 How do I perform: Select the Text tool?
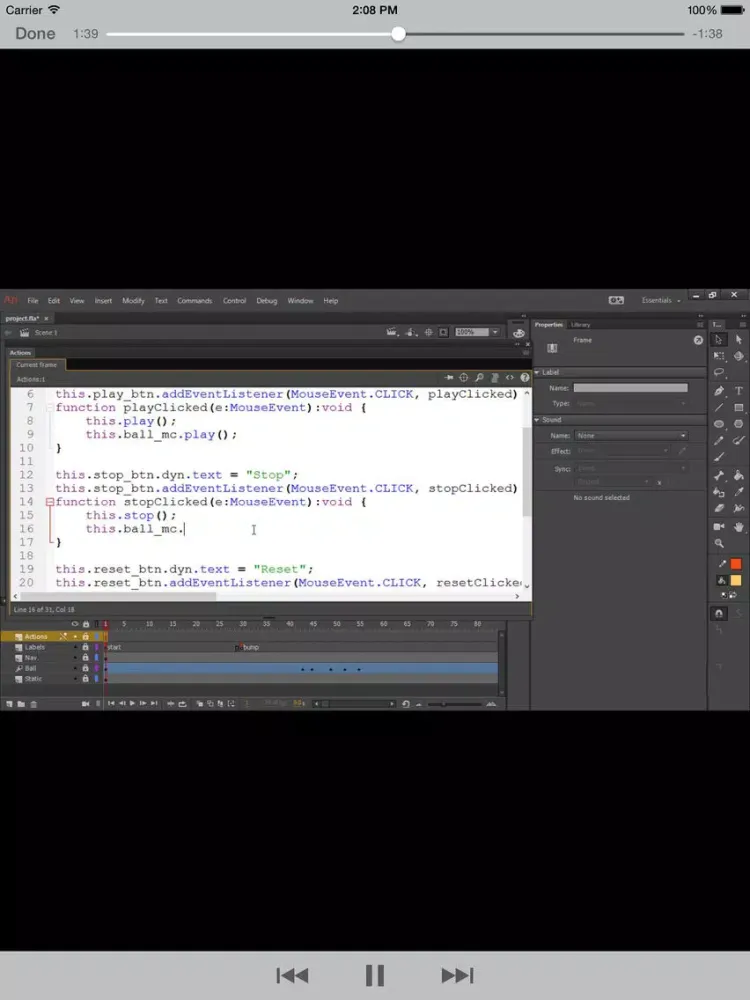coord(739,390)
